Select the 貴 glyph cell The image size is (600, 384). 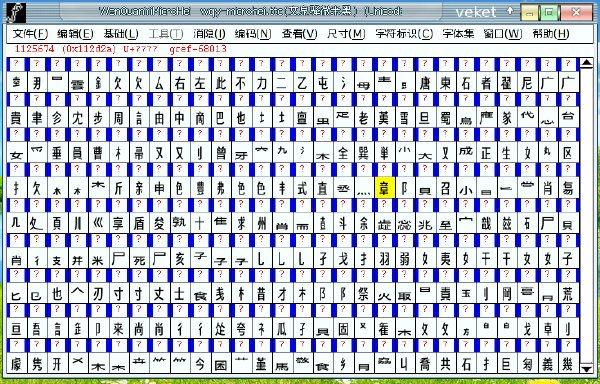pos(16,117)
